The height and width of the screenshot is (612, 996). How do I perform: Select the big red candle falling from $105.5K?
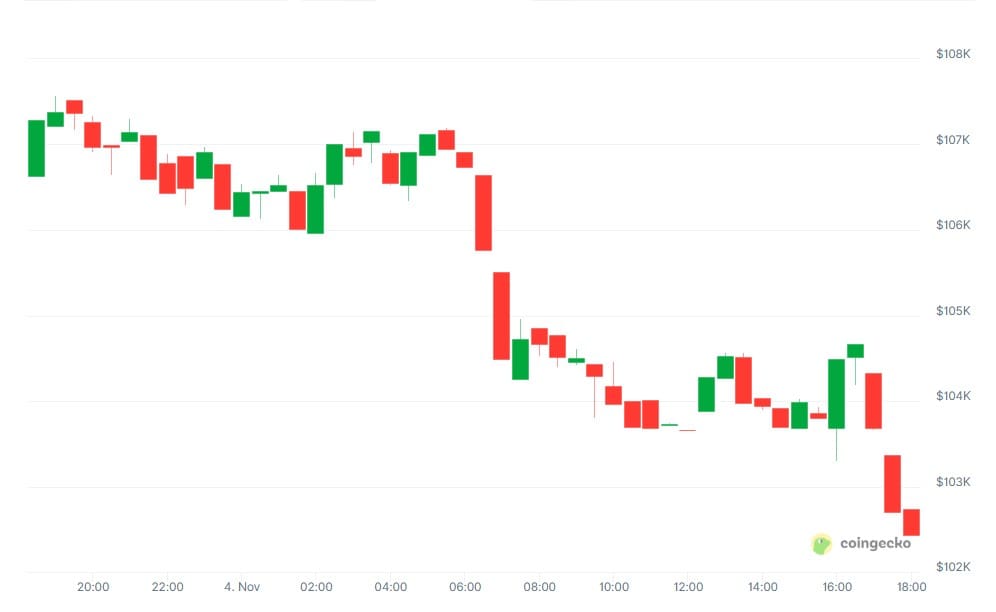[x=501, y=315]
